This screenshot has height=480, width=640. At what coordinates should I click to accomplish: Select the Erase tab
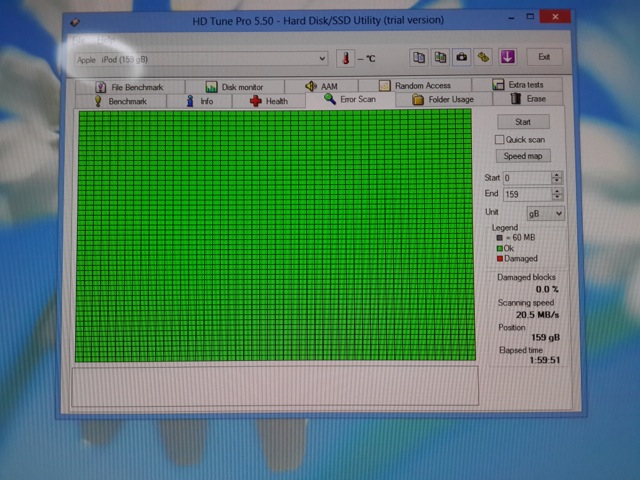point(528,99)
